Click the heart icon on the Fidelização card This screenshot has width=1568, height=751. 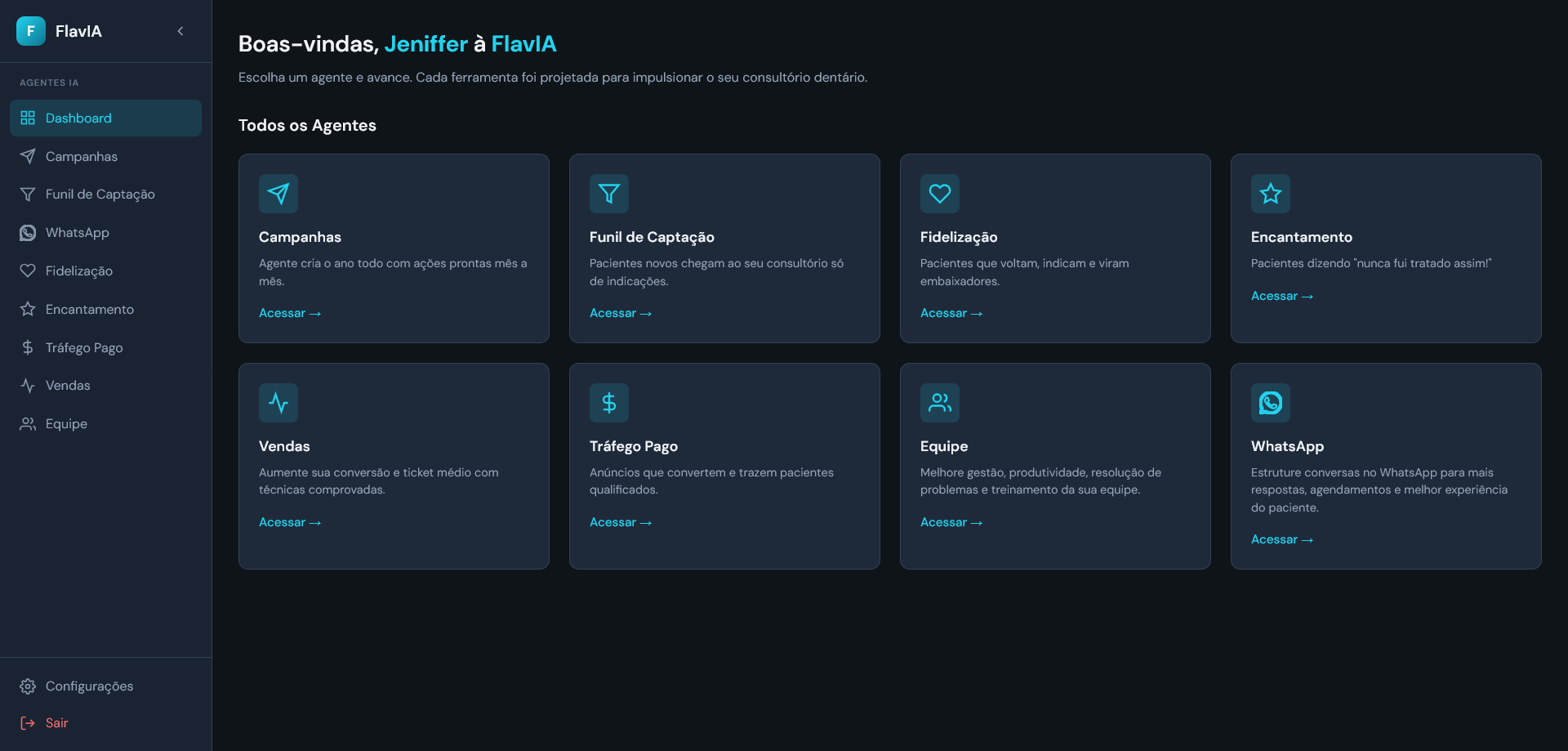pos(939,194)
